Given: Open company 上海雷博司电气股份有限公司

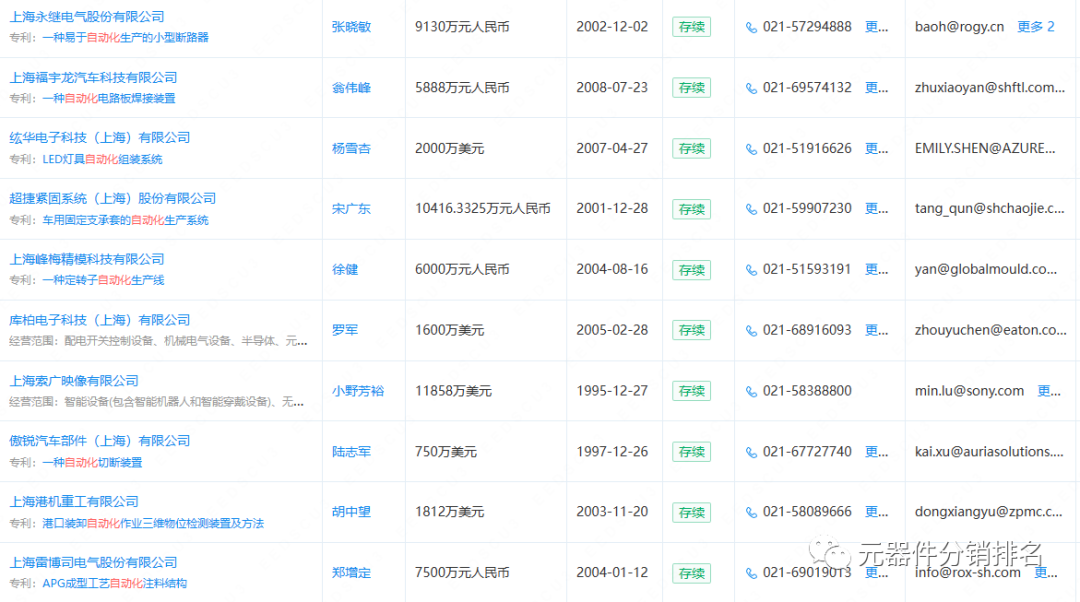Looking at the screenshot, I should tap(93, 562).
